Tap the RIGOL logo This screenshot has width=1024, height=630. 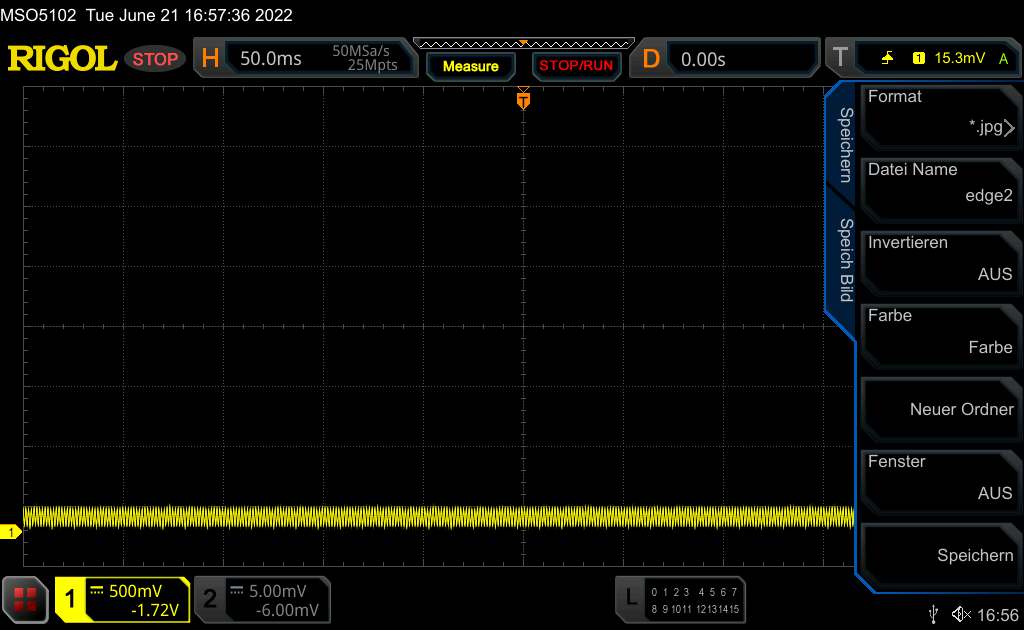[x=62, y=59]
